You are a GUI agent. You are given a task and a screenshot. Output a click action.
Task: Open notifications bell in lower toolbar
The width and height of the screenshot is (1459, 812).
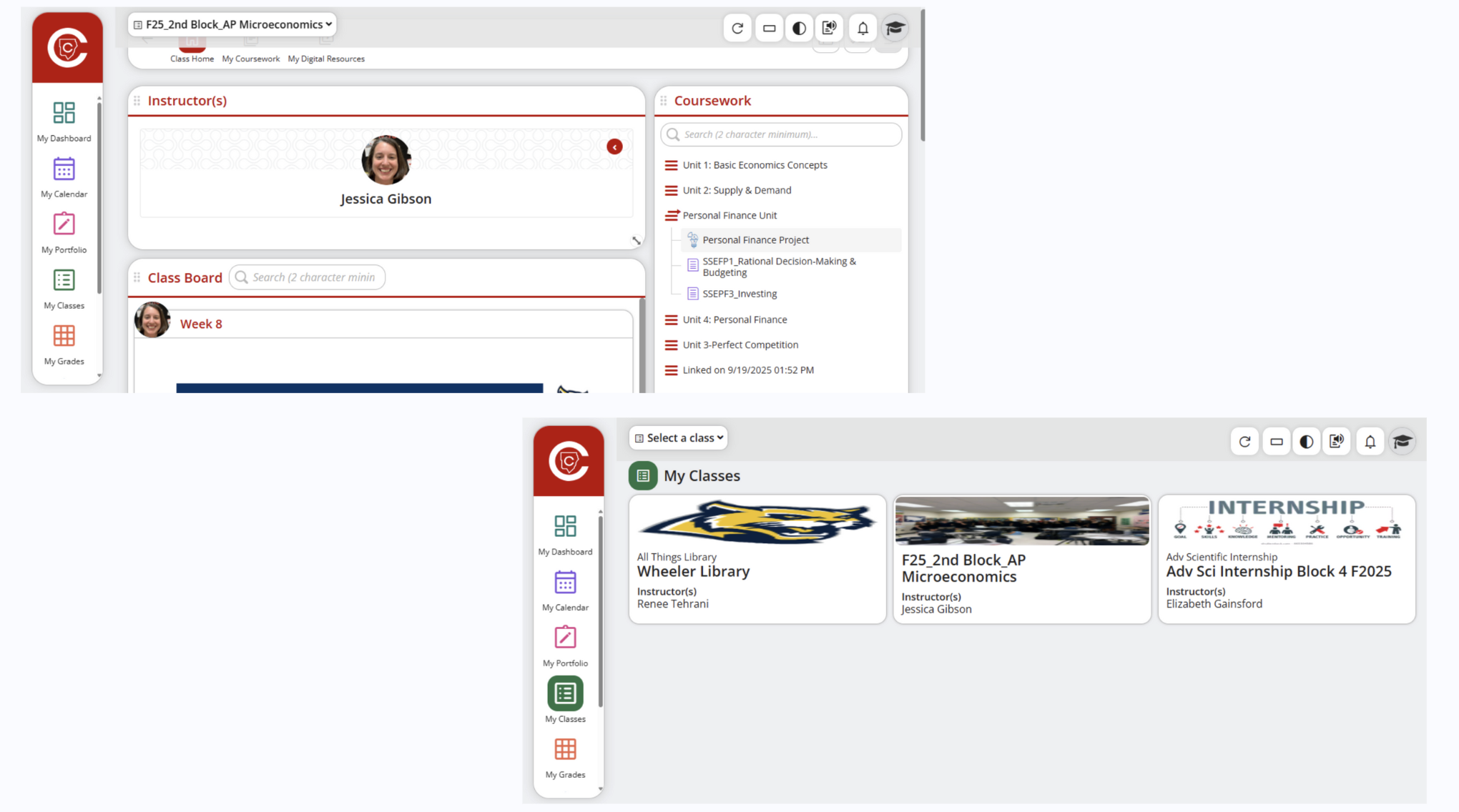coord(1370,442)
